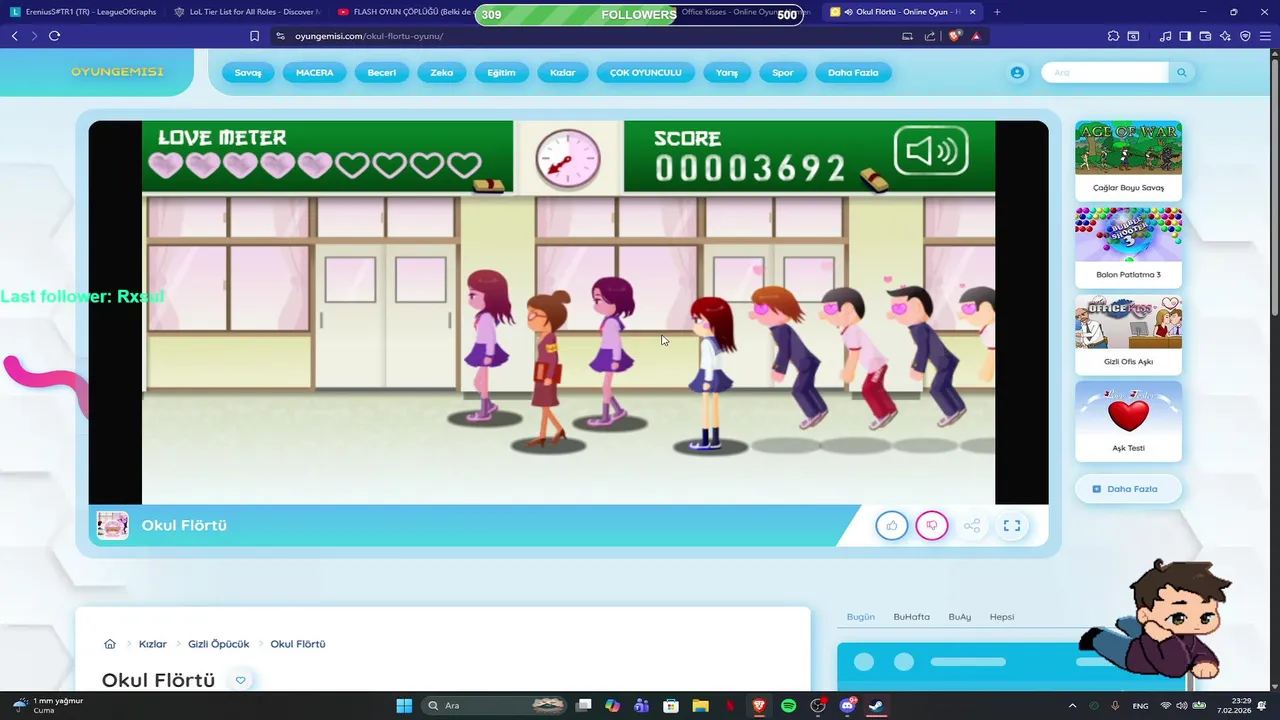
Task: Open Kızlar breadcrumb link
Action: pyautogui.click(x=152, y=644)
